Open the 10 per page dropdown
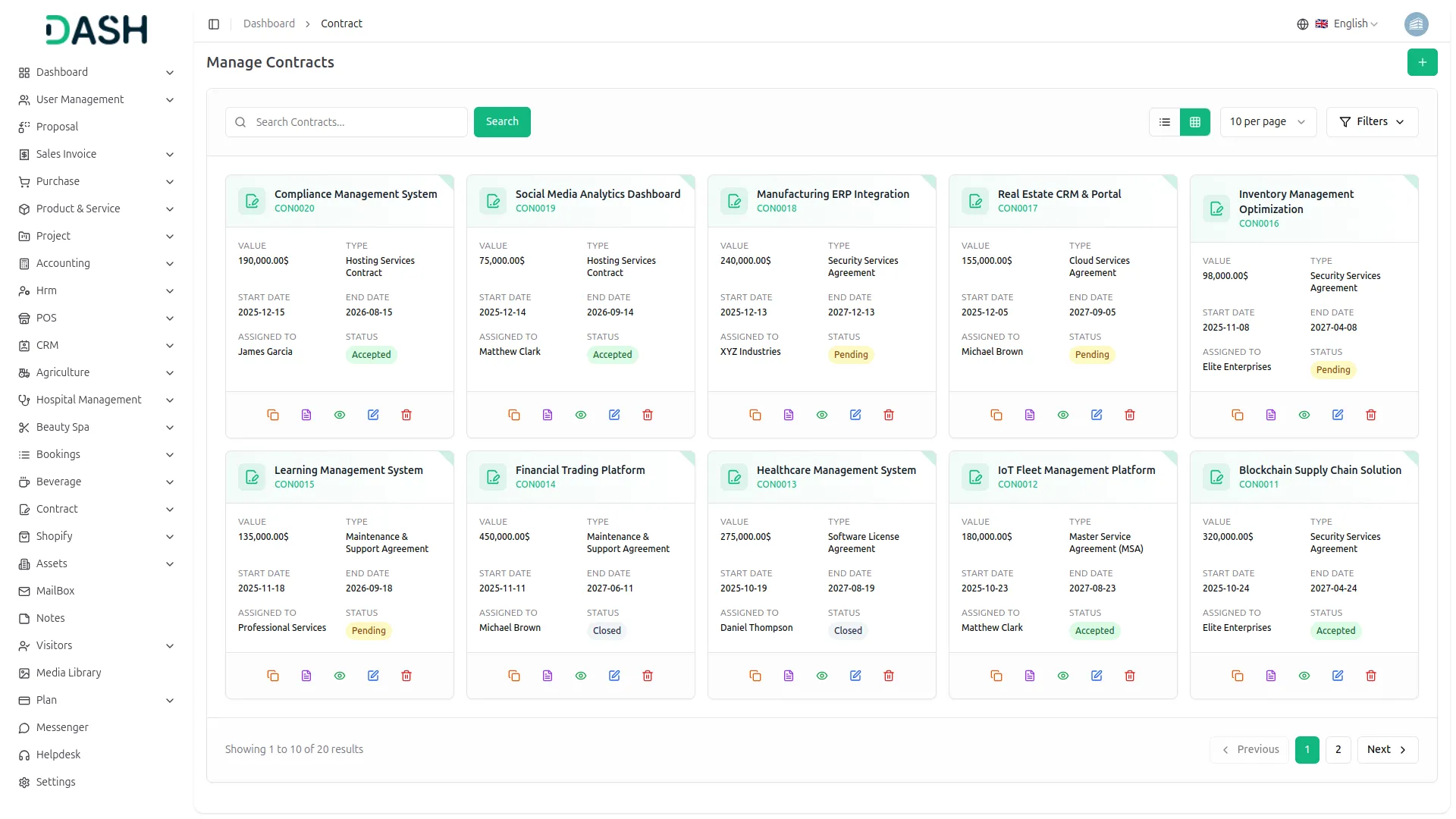 point(1267,122)
